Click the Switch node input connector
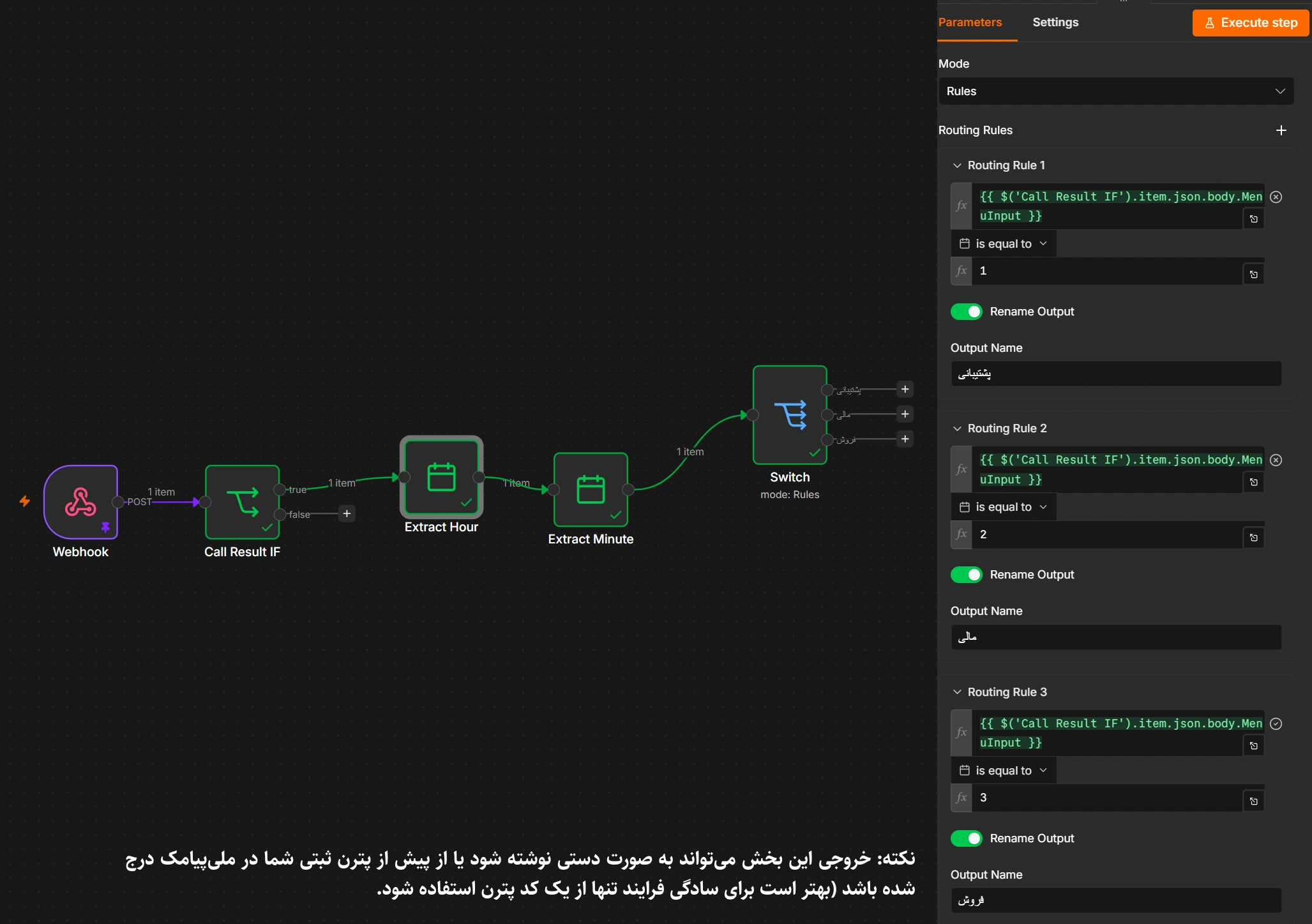 [x=753, y=415]
